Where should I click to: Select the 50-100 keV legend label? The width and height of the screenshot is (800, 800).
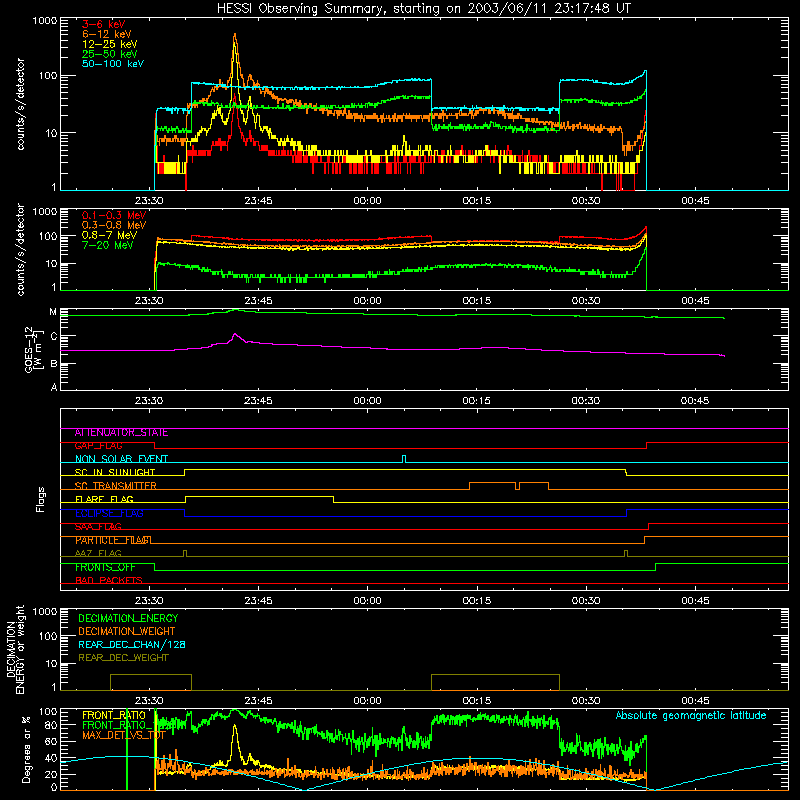[113, 64]
